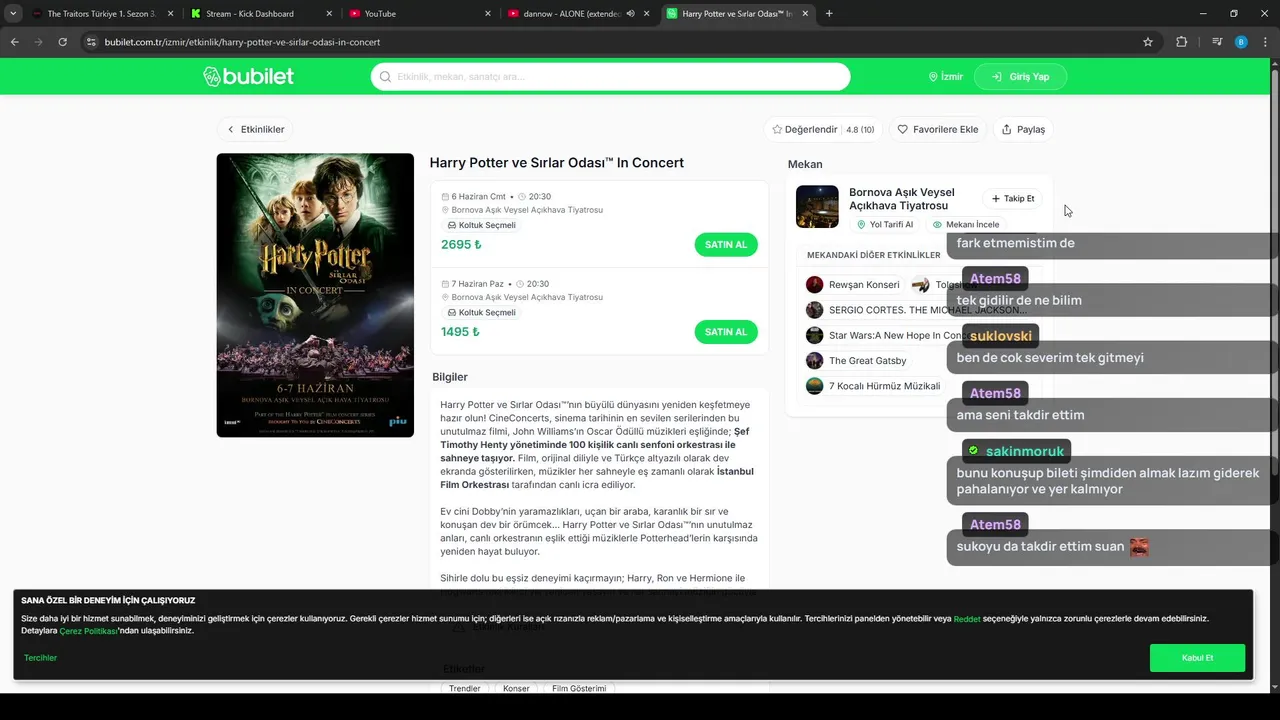Click the Giriş Yap login button
This screenshot has height=720, width=1280.
coord(1020,77)
